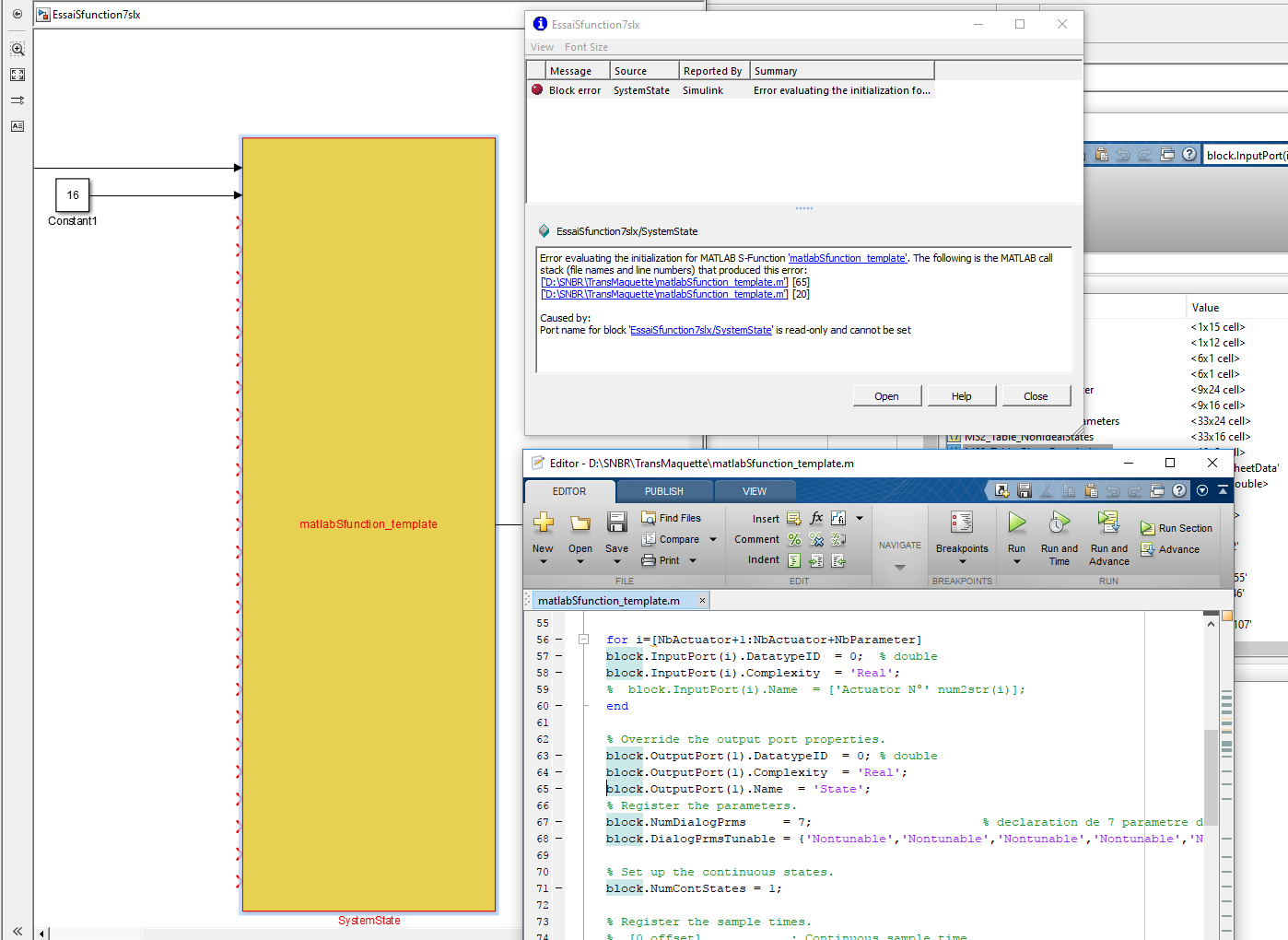Open the Insert options dropdown arrow
Image resolution: width=1288 pixels, height=940 pixels.
tap(860, 518)
